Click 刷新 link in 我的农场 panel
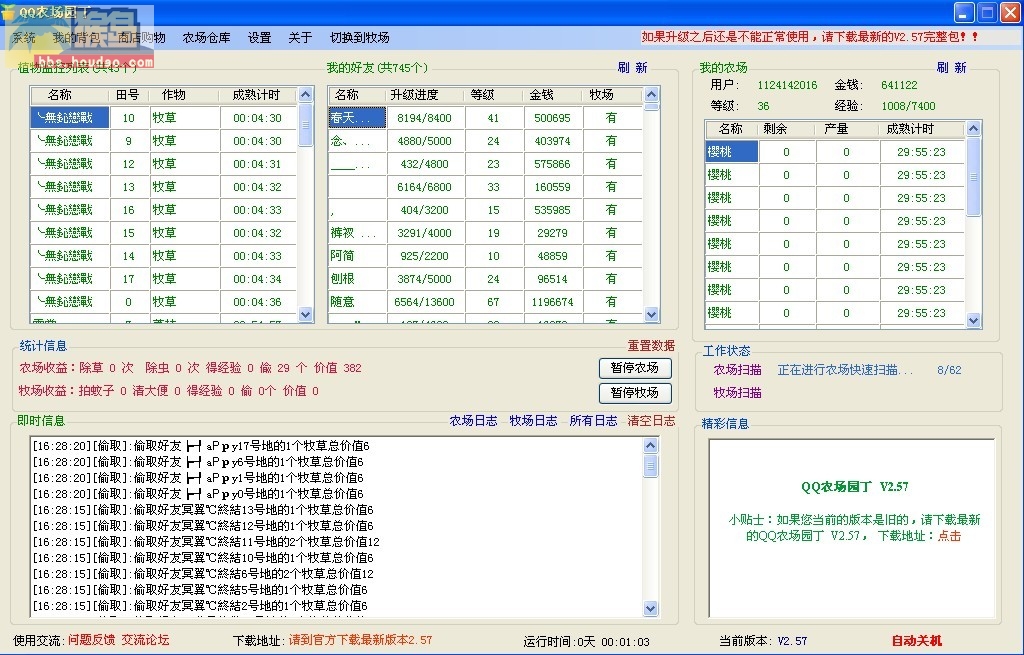Screen dimensions: 1024x655 click(x=951, y=67)
